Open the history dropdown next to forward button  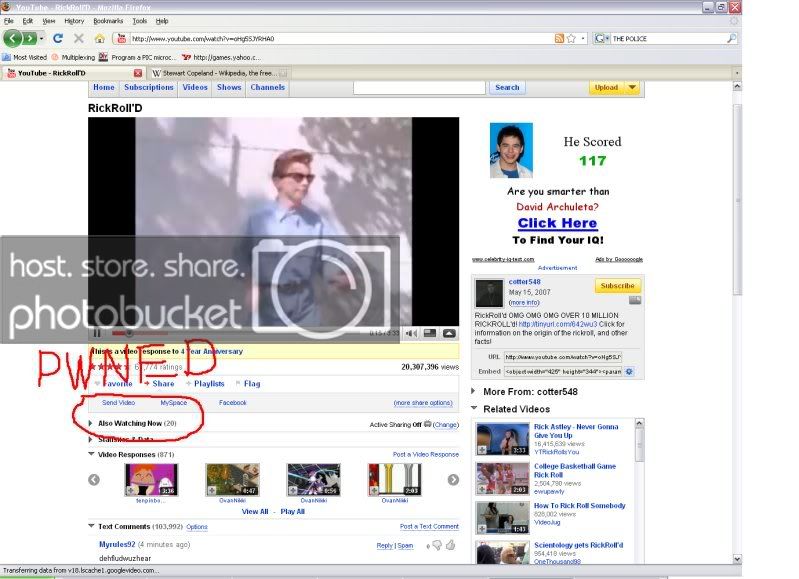pyautogui.click(x=42, y=38)
